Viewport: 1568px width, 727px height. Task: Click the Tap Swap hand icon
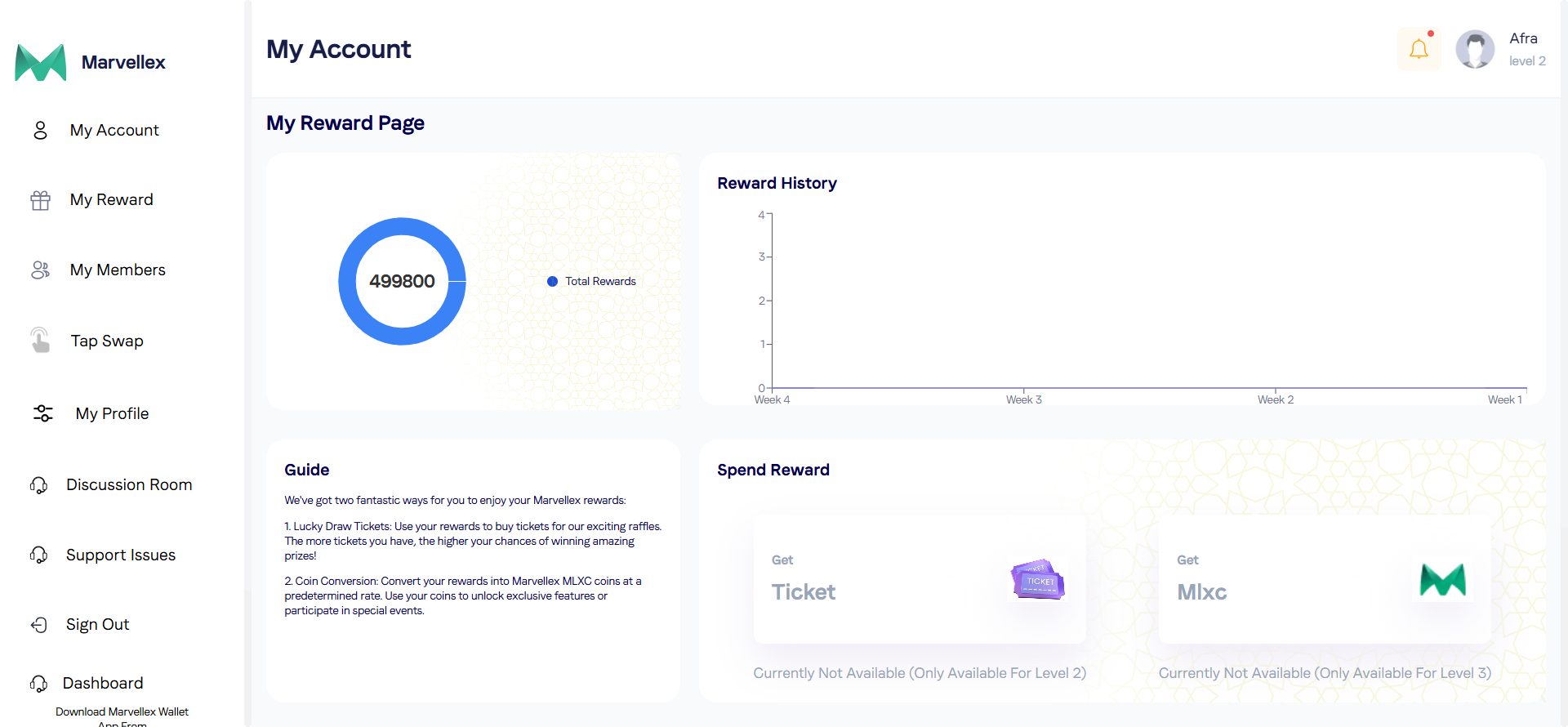[40, 340]
